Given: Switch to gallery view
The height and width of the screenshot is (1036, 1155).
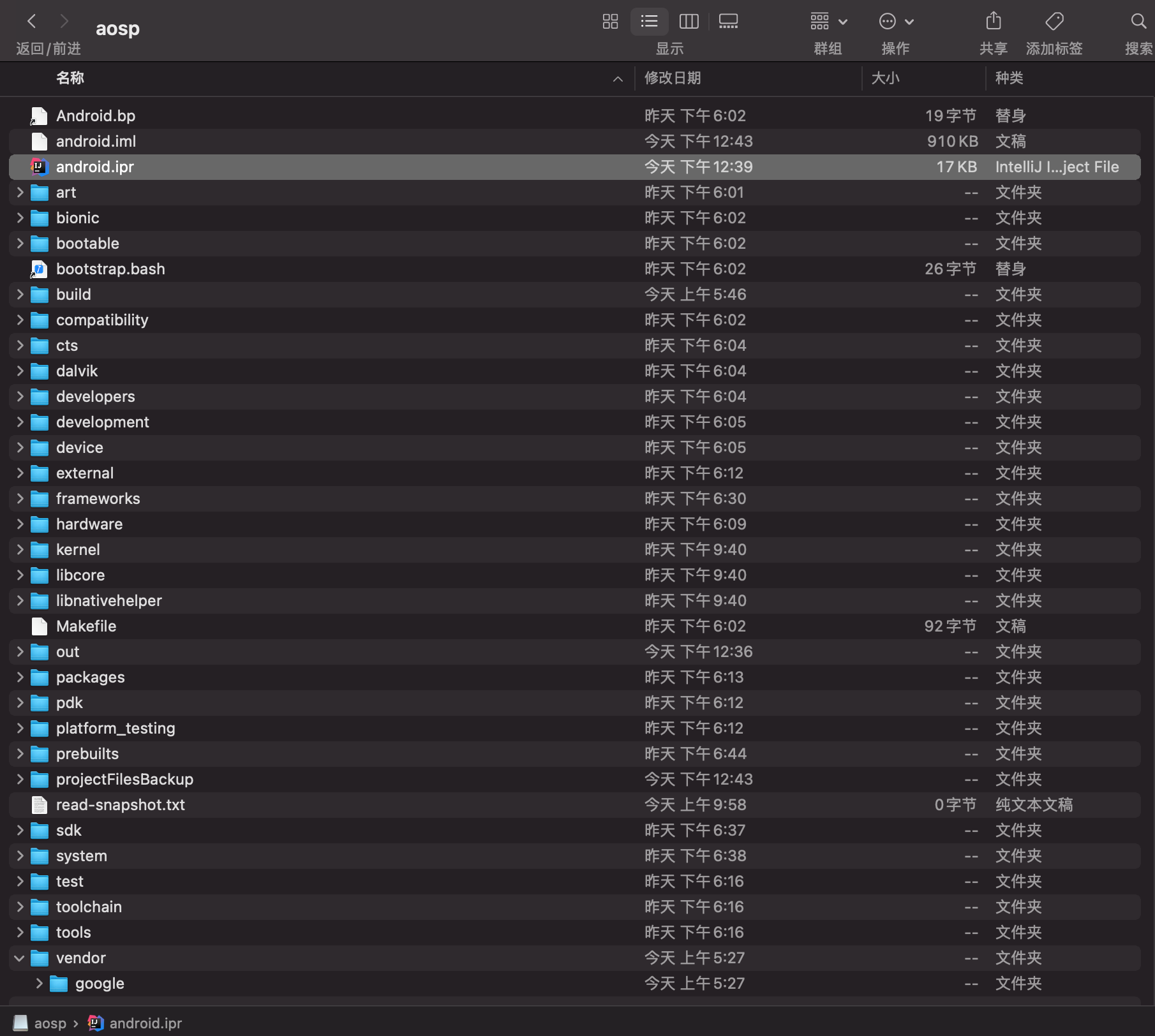Looking at the screenshot, I should (728, 22).
